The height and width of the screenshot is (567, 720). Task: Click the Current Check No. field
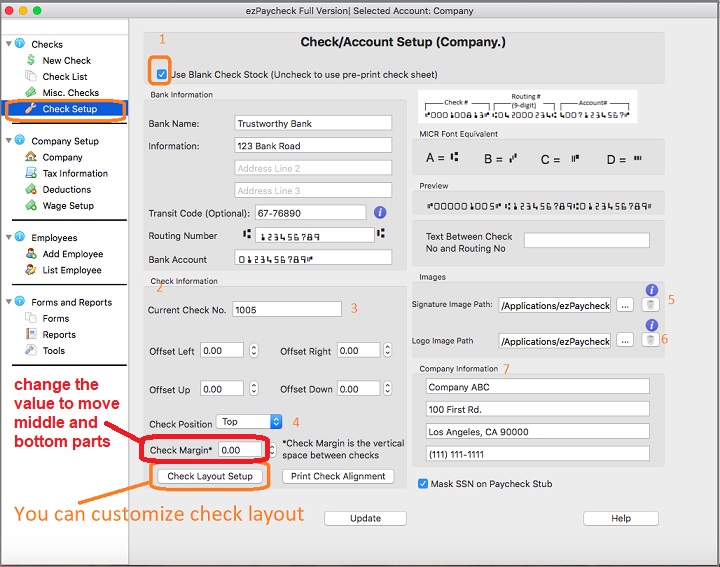(x=287, y=309)
